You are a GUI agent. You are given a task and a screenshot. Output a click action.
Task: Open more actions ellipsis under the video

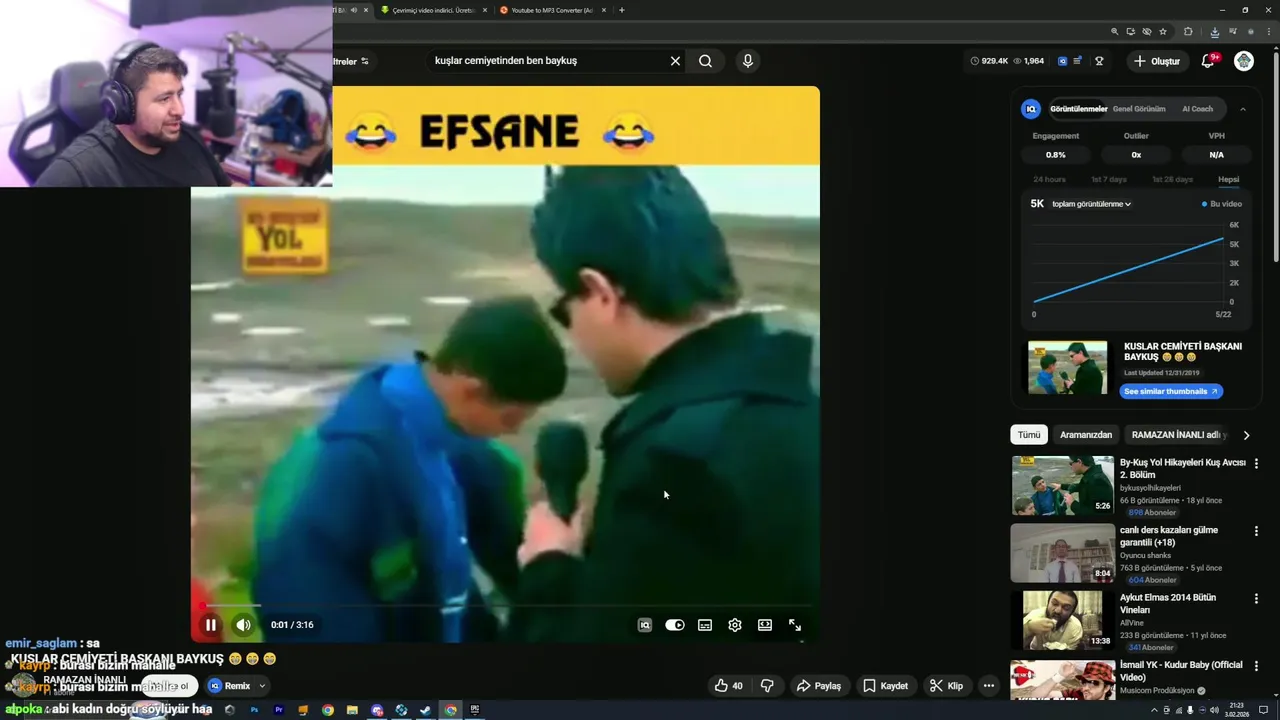point(989,686)
